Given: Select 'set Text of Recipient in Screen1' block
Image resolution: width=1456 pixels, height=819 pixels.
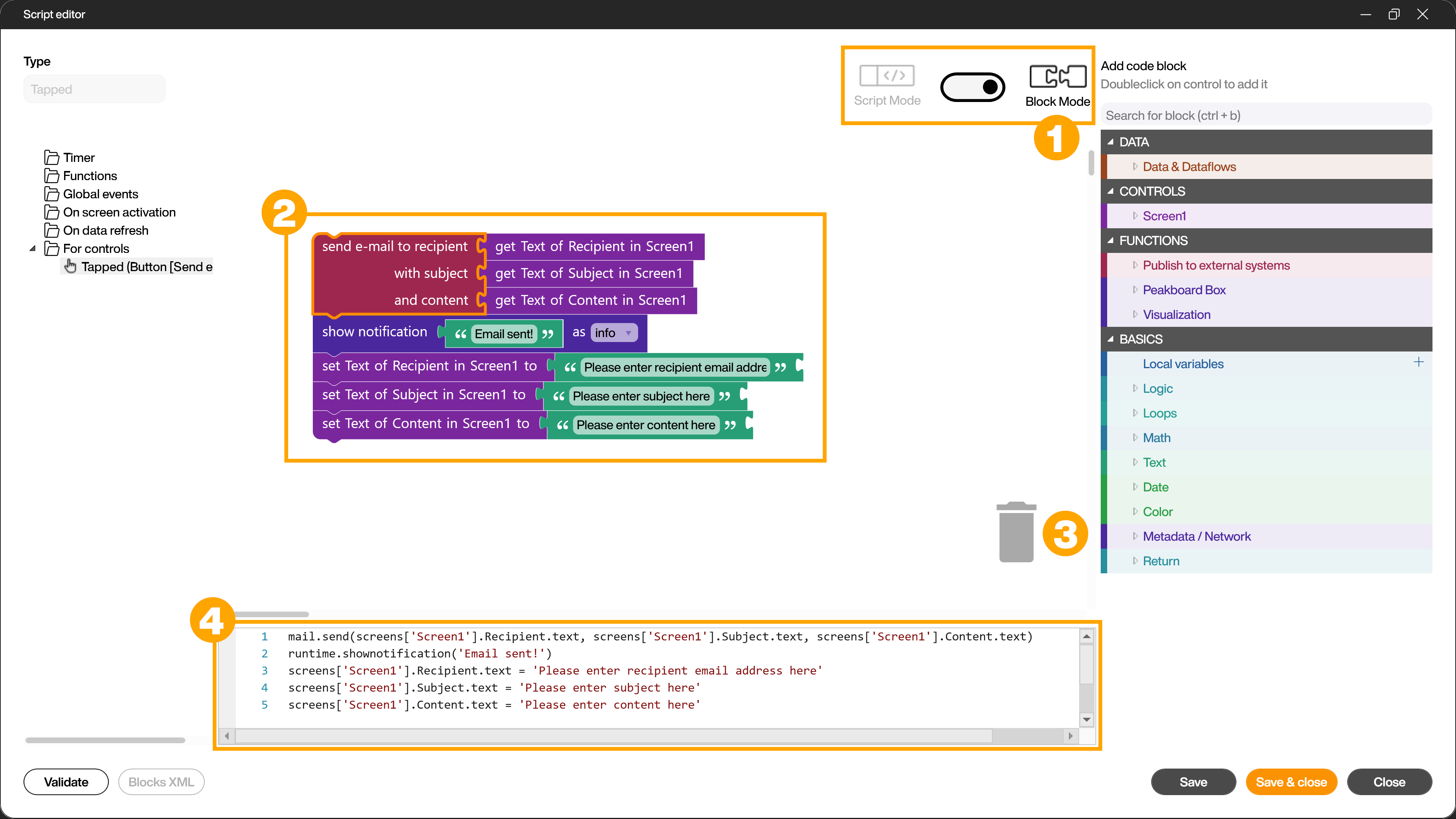Looking at the screenshot, I should 430,366.
